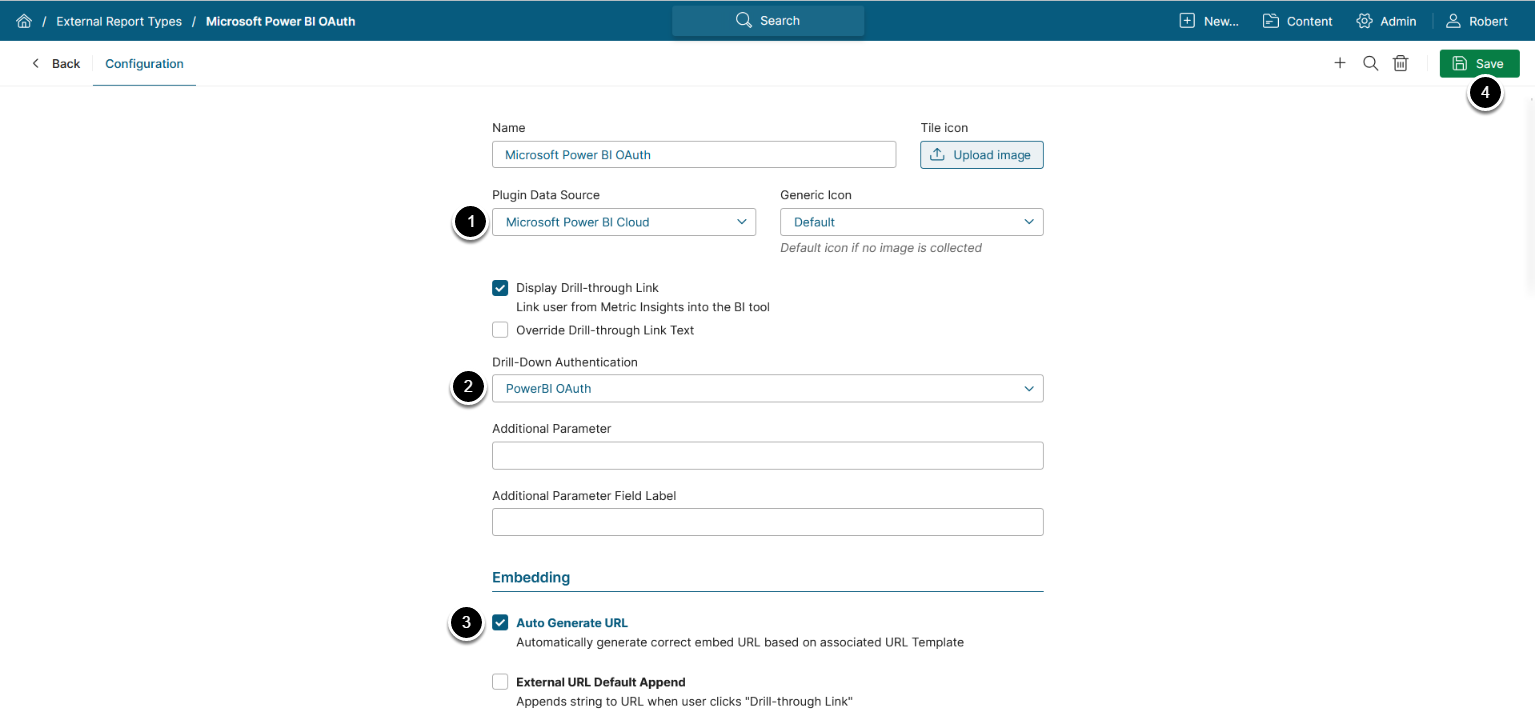Switch to the Configuration tab

[144, 64]
